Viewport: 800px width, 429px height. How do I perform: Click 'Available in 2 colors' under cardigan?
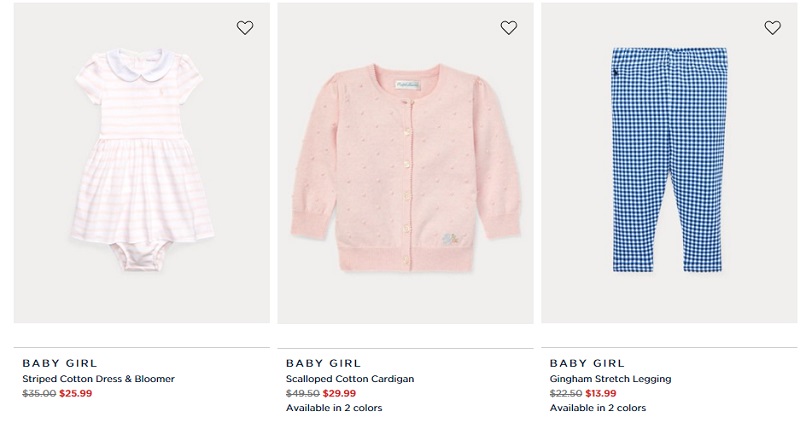[334, 408]
